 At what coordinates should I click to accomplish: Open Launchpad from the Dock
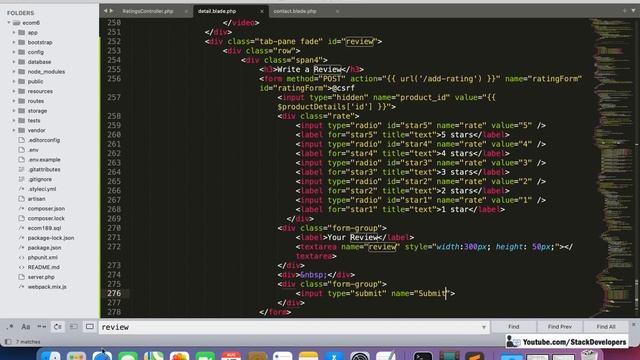click(76, 356)
